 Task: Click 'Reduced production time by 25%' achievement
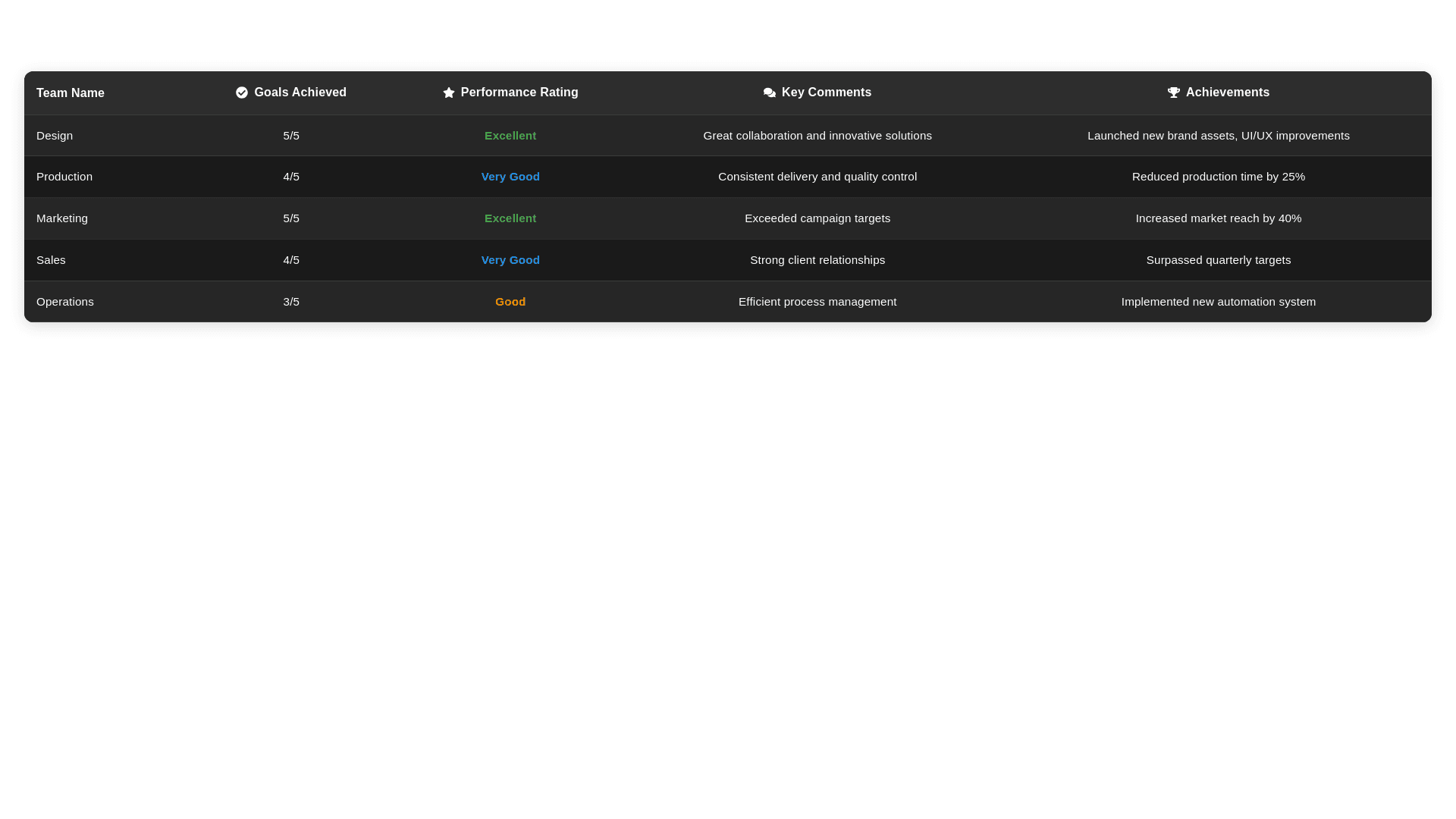[1219, 177]
